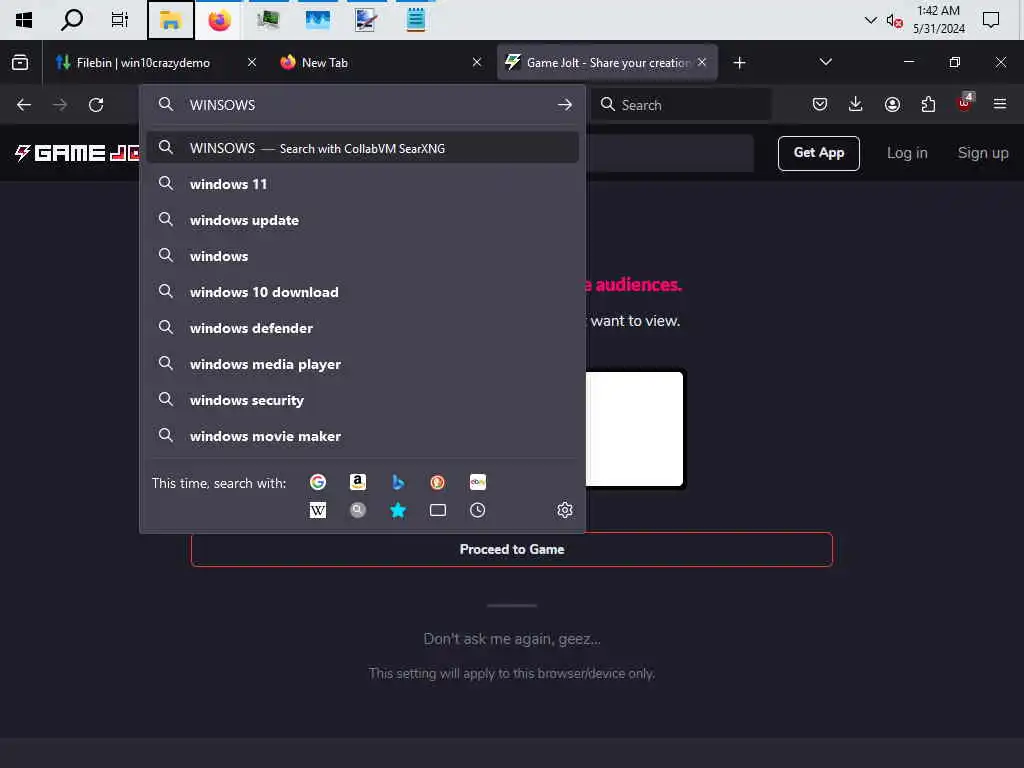Image resolution: width=1024 pixels, height=768 pixels.
Task: Open Windows taskbar search
Action: pos(72,20)
